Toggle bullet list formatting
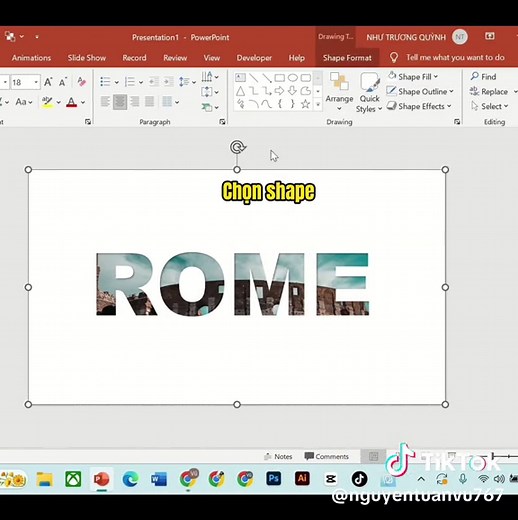Screen dimensions: 518x520 (105, 82)
